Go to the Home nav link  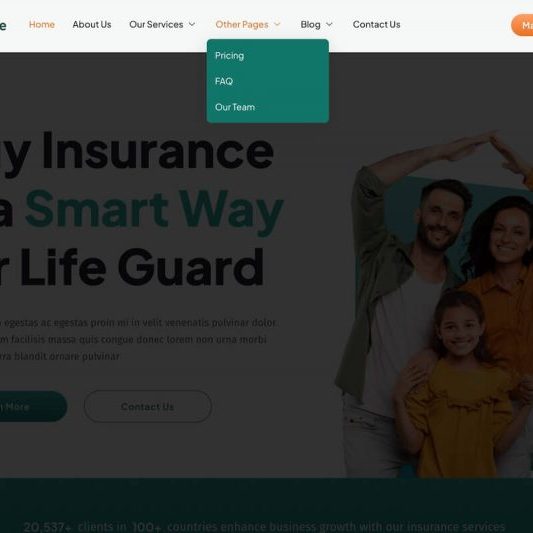tap(42, 24)
